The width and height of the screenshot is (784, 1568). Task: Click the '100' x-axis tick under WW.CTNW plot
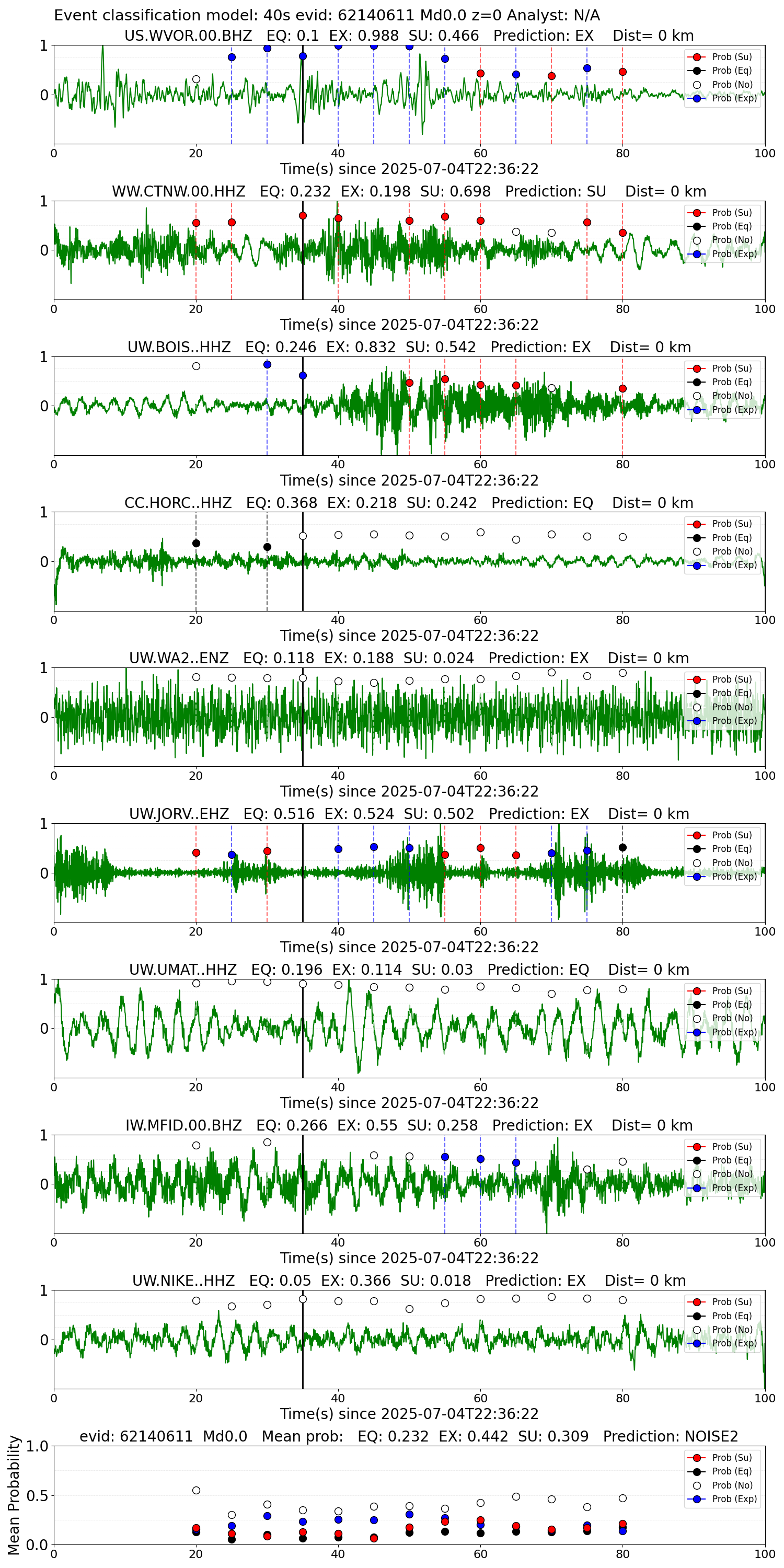[765, 309]
